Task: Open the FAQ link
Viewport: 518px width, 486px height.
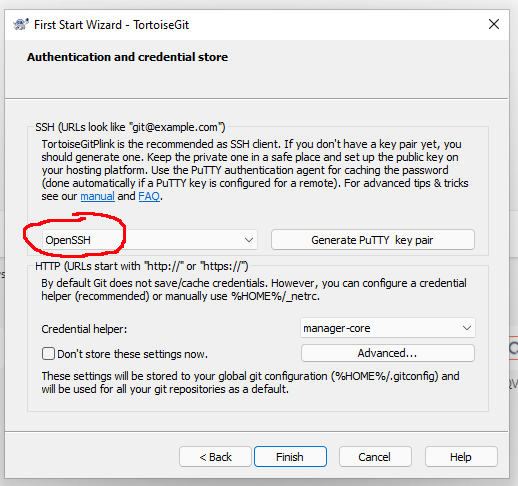Action: (149, 196)
